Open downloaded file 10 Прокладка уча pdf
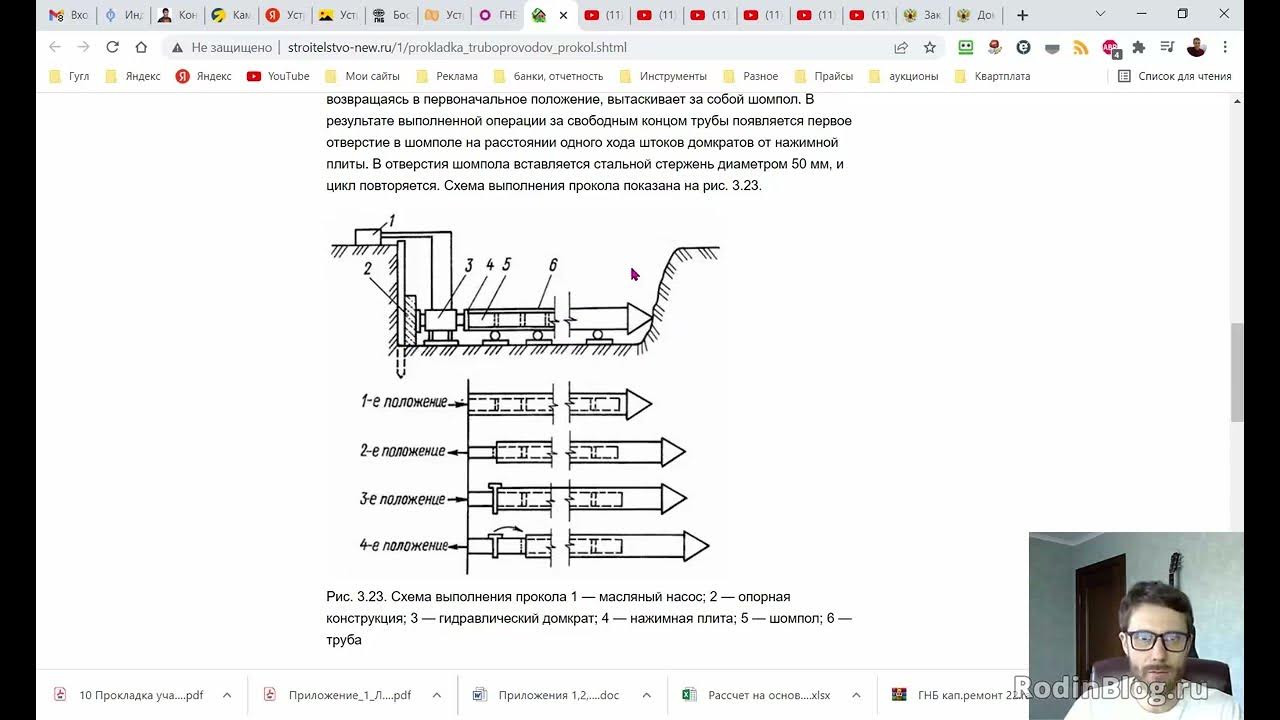The width and height of the screenshot is (1280, 720). [130, 695]
